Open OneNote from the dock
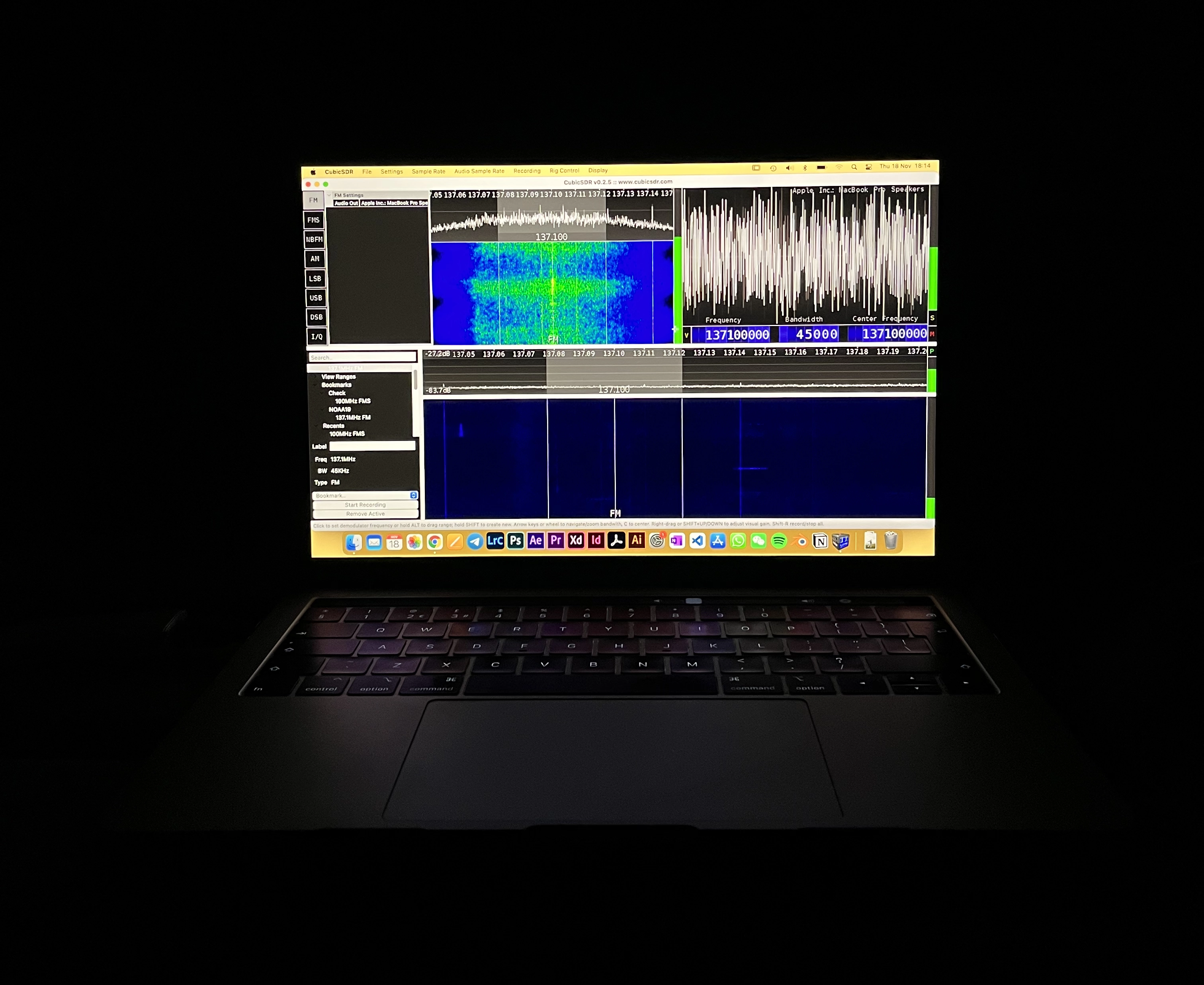Screen dimensions: 1204x985 (677, 541)
